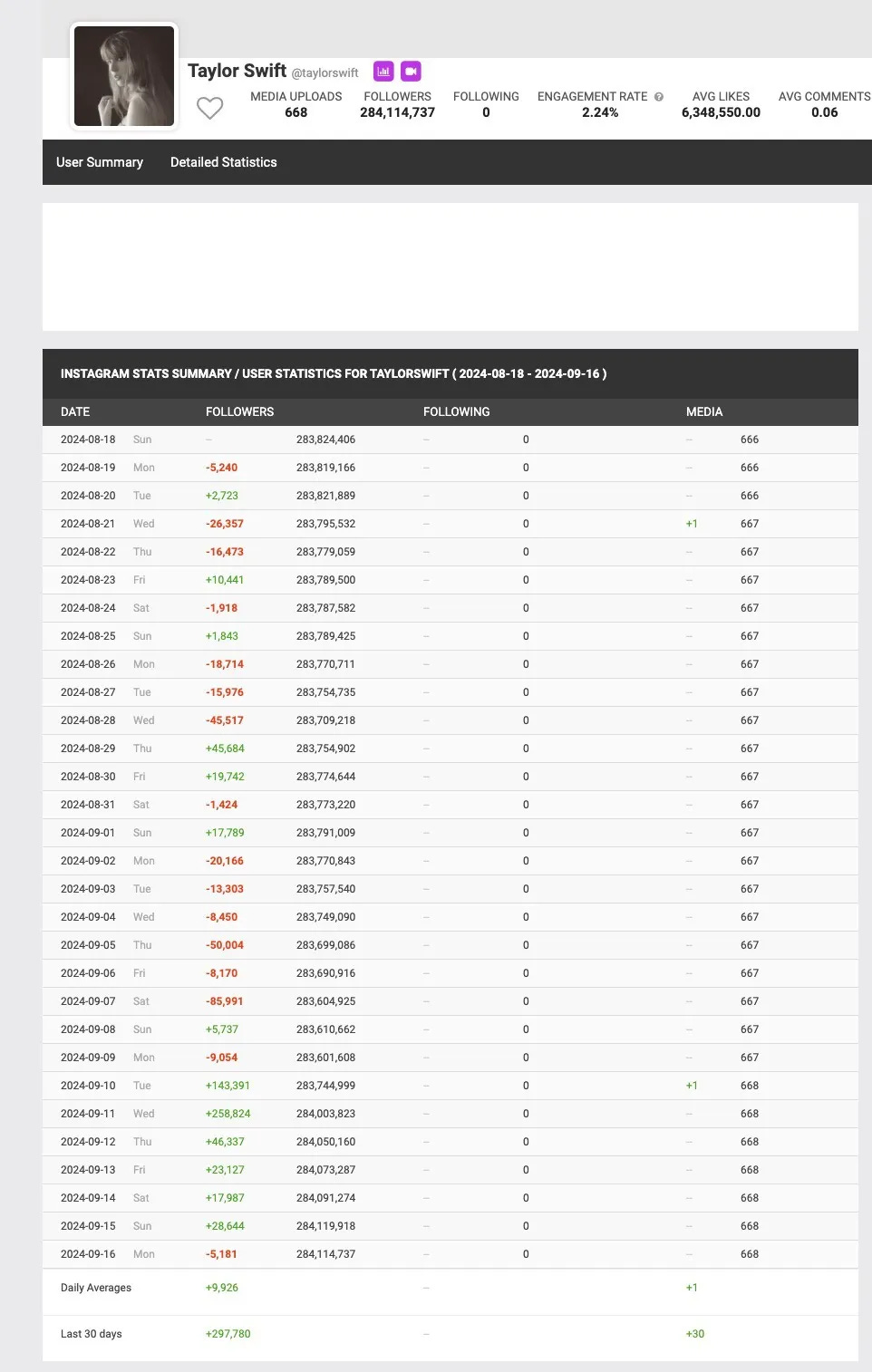The image size is (872, 1372).
Task: Click the -45,517 follower change
Action: (x=225, y=720)
